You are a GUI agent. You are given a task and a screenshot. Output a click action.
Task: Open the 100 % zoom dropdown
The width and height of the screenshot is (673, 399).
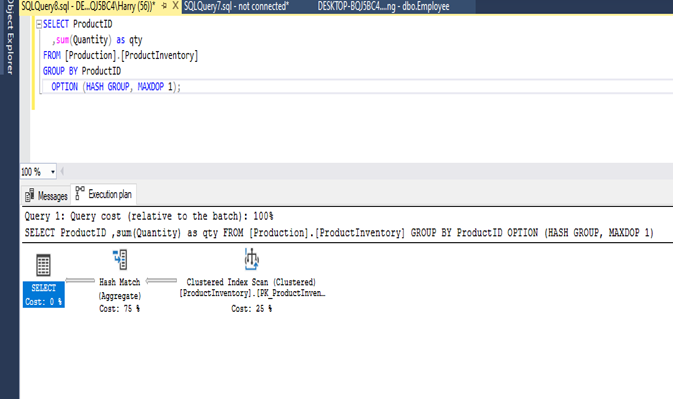pyautogui.click(x=53, y=172)
